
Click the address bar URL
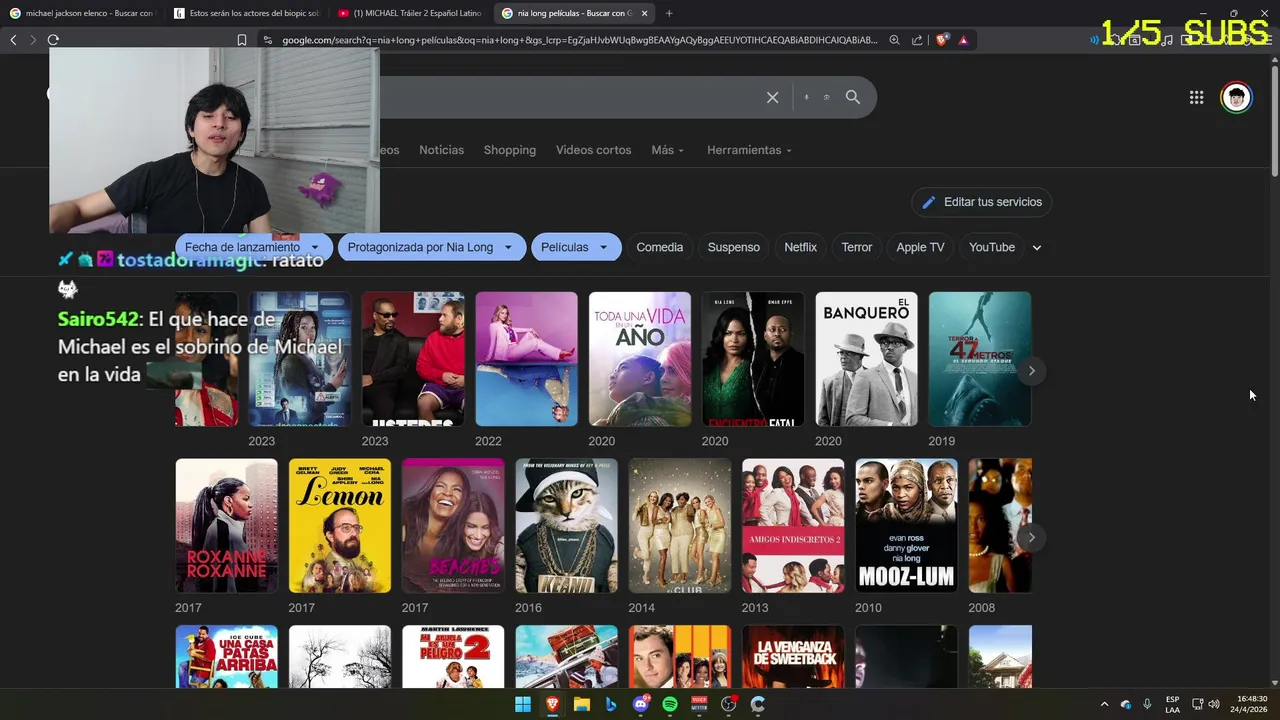click(x=579, y=40)
